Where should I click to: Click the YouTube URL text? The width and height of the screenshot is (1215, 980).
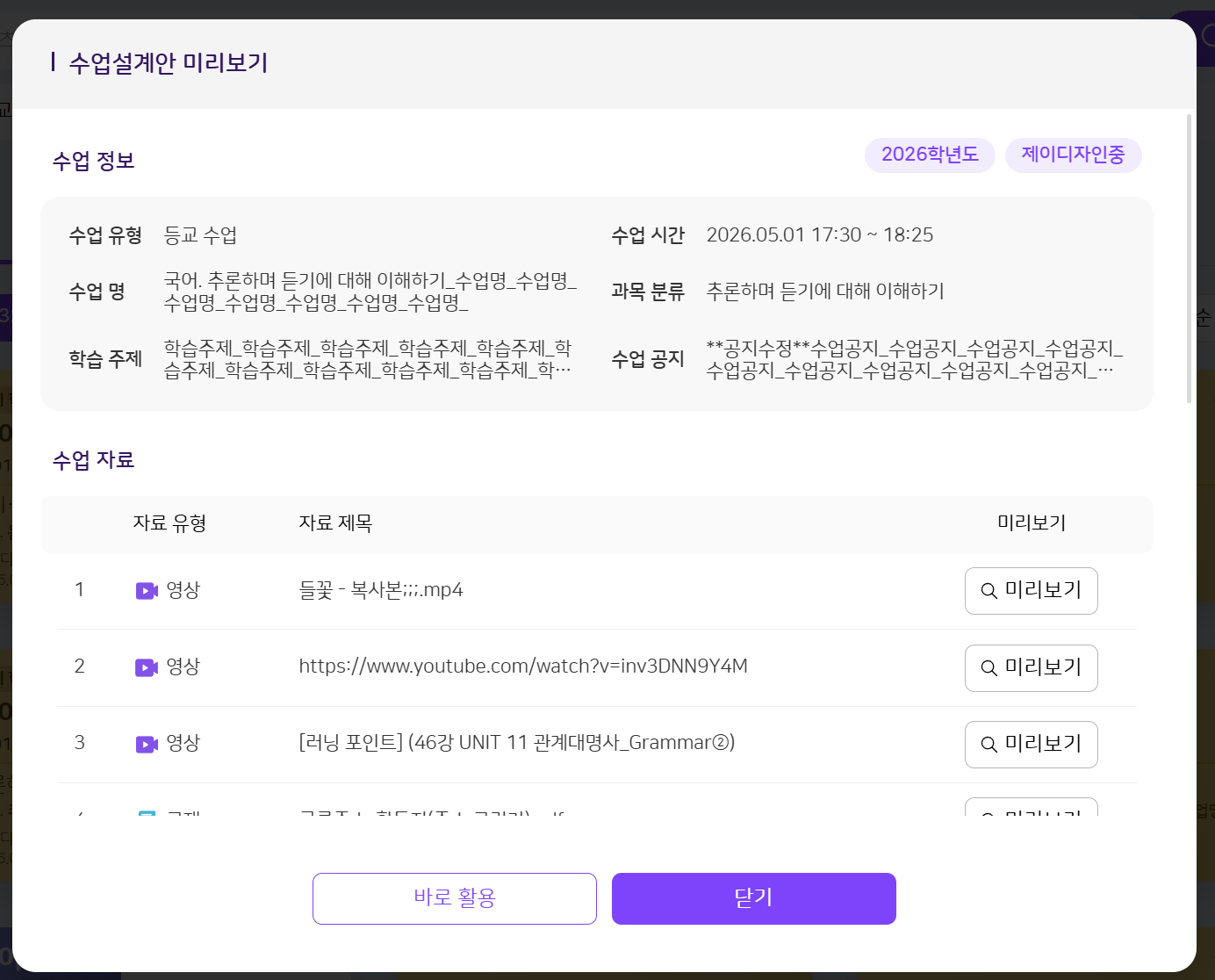click(x=523, y=667)
